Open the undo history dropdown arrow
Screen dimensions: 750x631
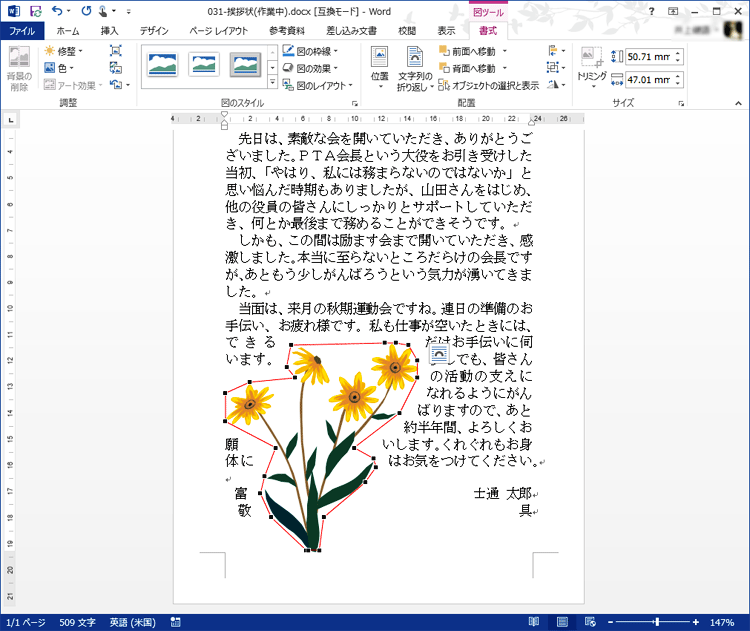click(x=69, y=11)
